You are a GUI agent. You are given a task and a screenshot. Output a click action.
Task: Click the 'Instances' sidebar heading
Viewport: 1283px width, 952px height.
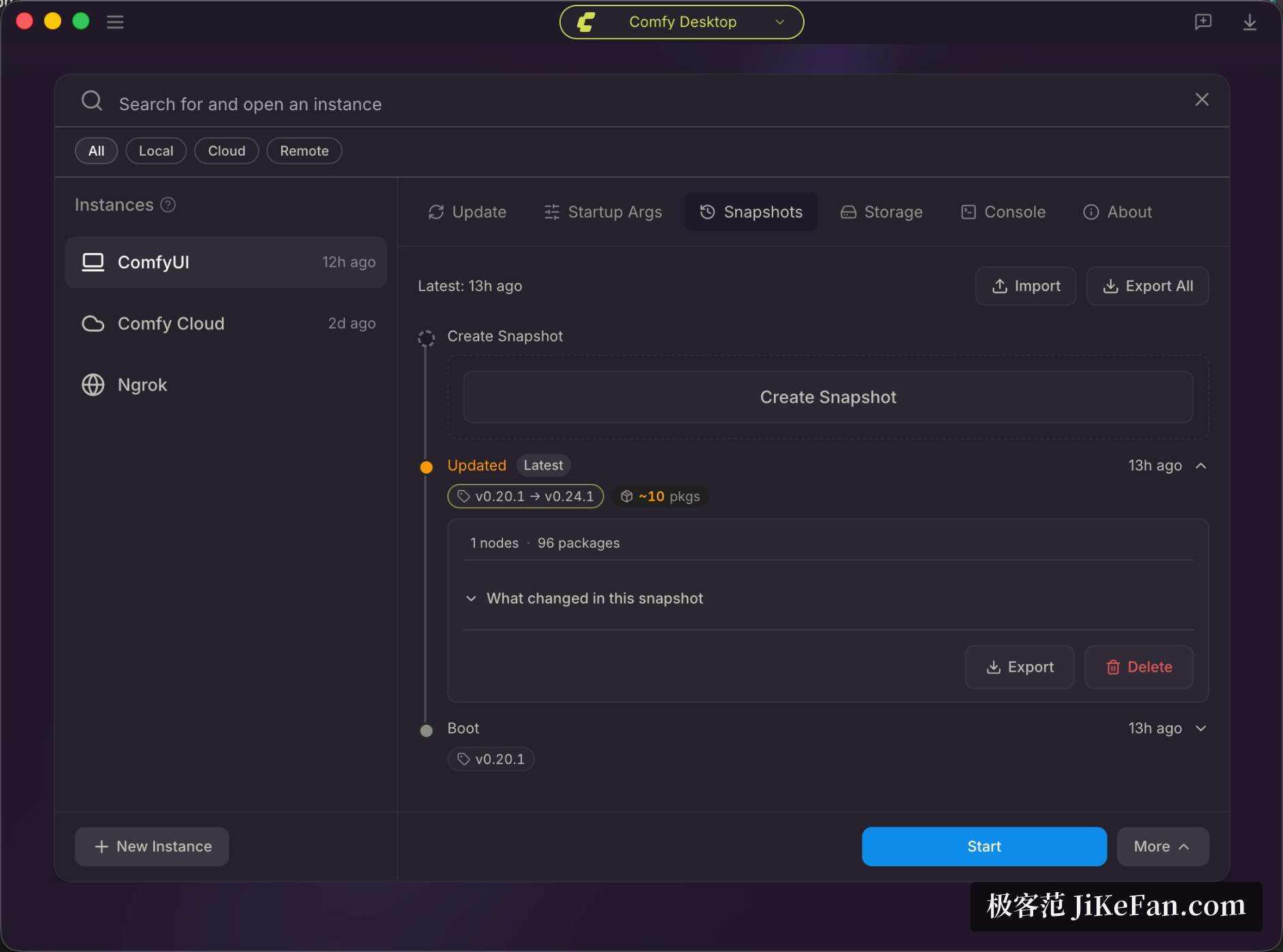[114, 205]
